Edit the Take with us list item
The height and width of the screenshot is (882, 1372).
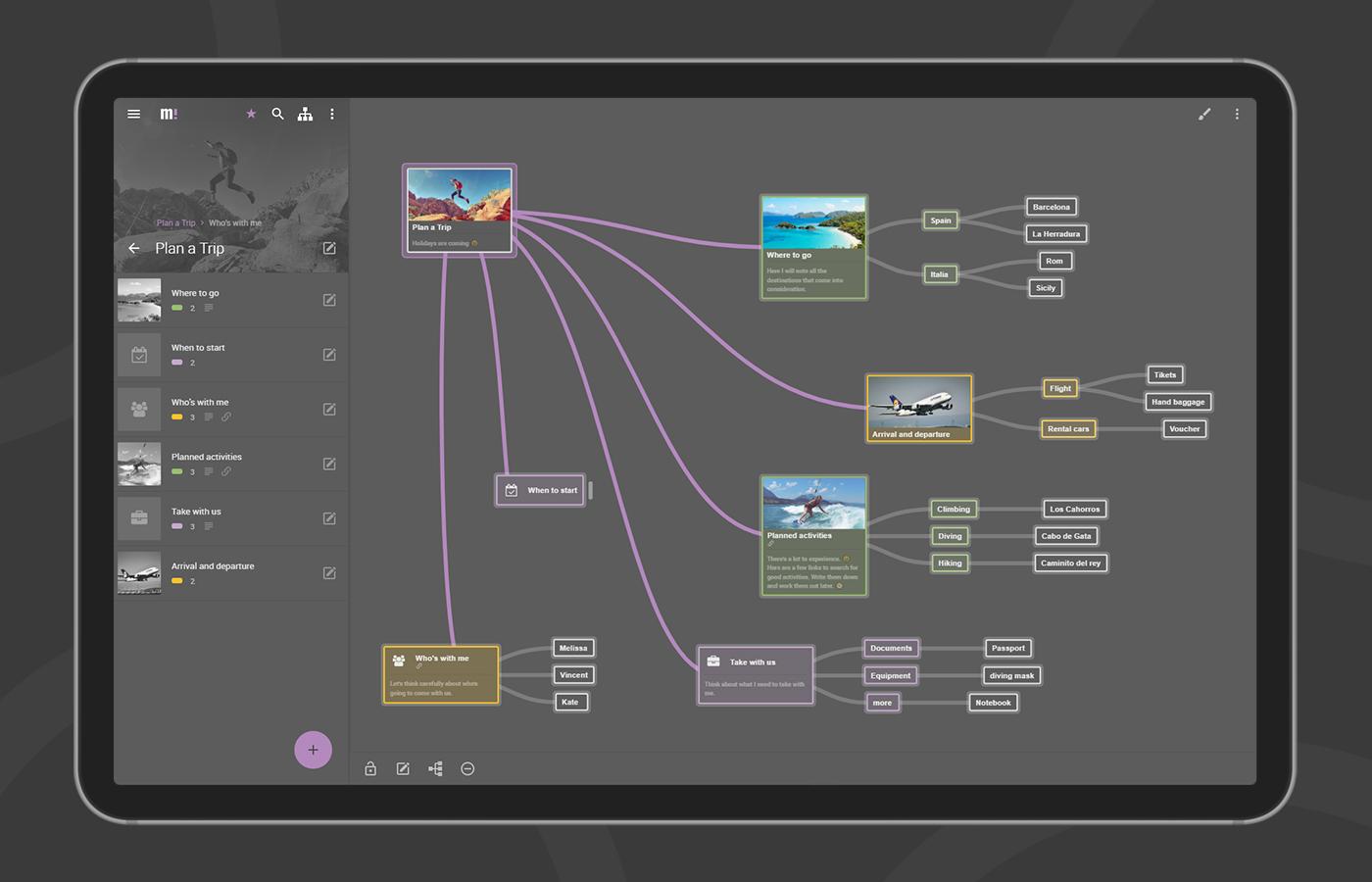329,518
